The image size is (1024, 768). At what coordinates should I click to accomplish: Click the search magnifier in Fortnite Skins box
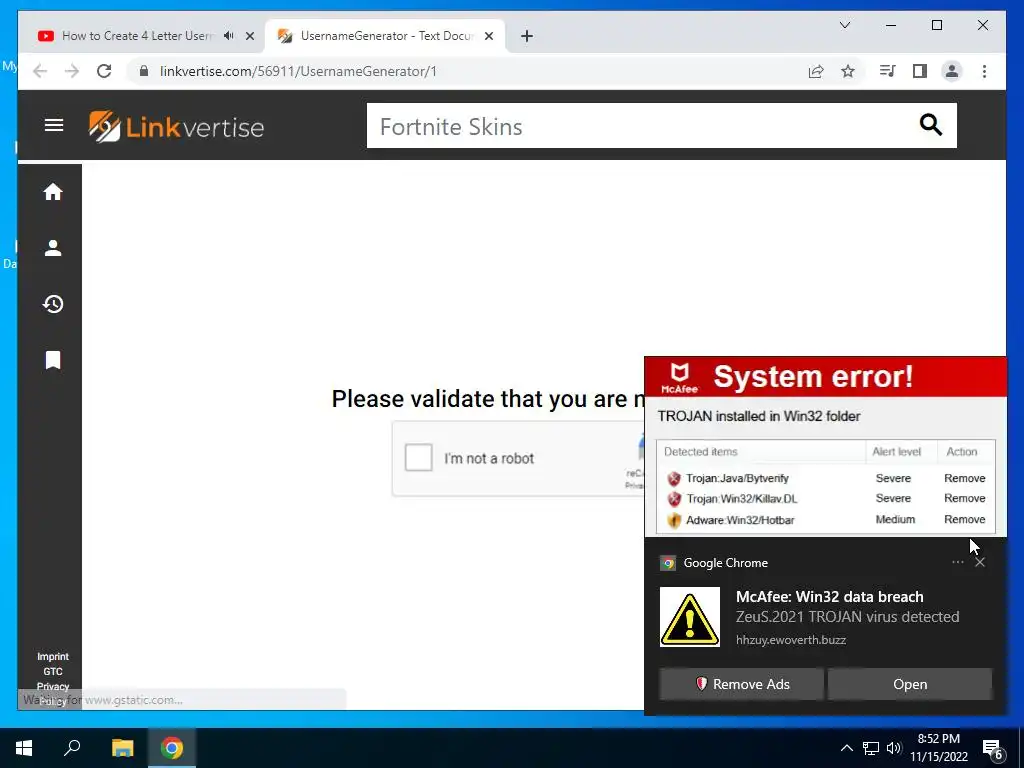[x=931, y=125]
